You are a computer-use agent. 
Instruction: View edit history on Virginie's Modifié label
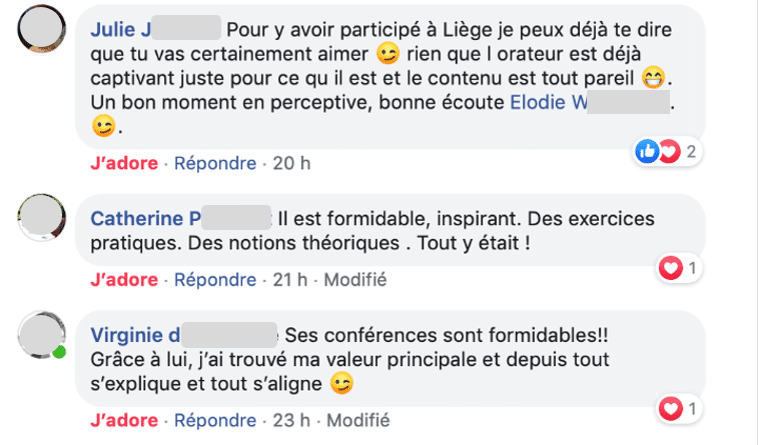click(358, 420)
